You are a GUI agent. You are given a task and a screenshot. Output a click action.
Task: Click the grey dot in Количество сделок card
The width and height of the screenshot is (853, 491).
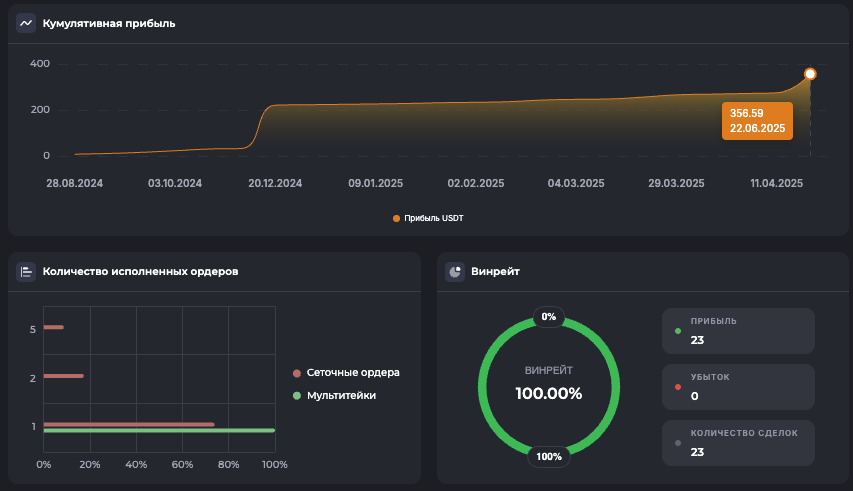678,442
